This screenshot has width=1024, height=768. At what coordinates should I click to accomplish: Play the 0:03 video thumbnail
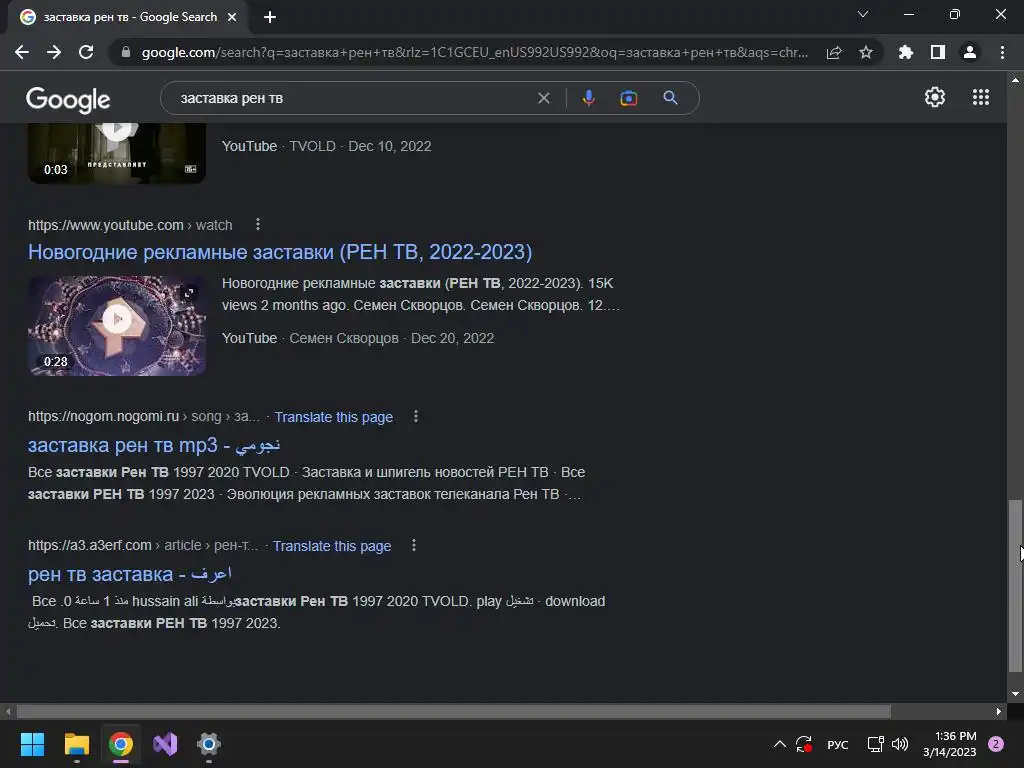[x=117, y=153]
